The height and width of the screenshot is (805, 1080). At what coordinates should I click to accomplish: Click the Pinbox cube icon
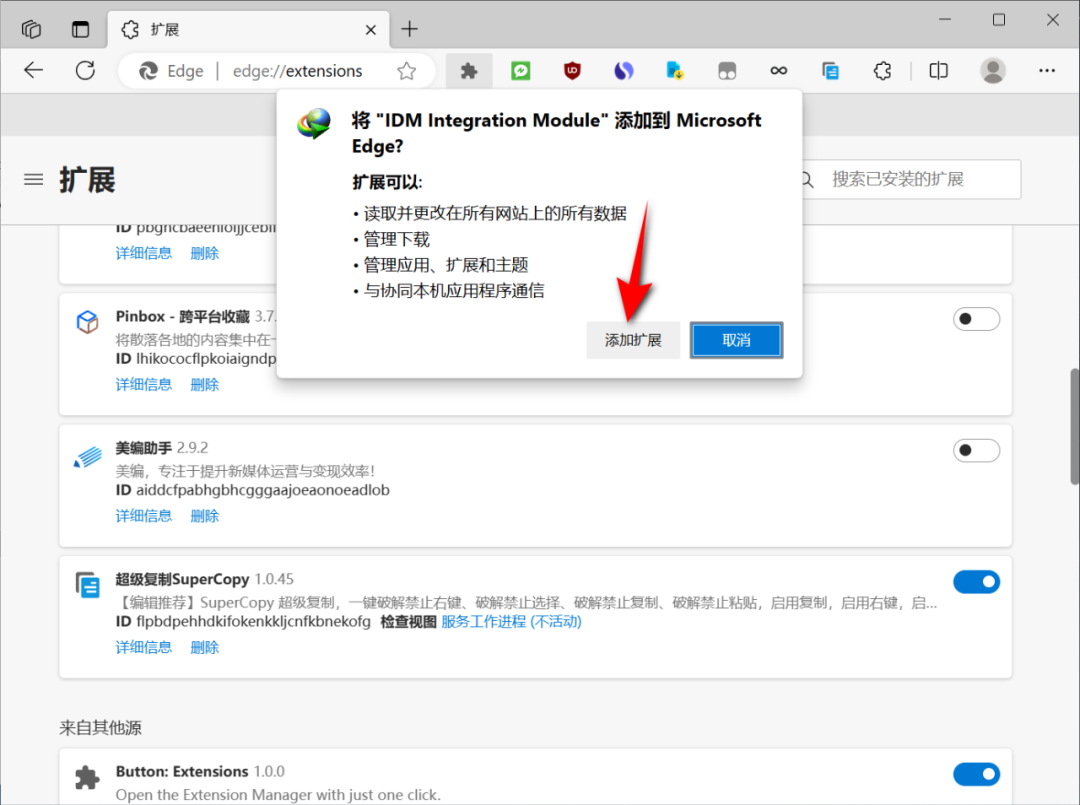tap(87, 321)
